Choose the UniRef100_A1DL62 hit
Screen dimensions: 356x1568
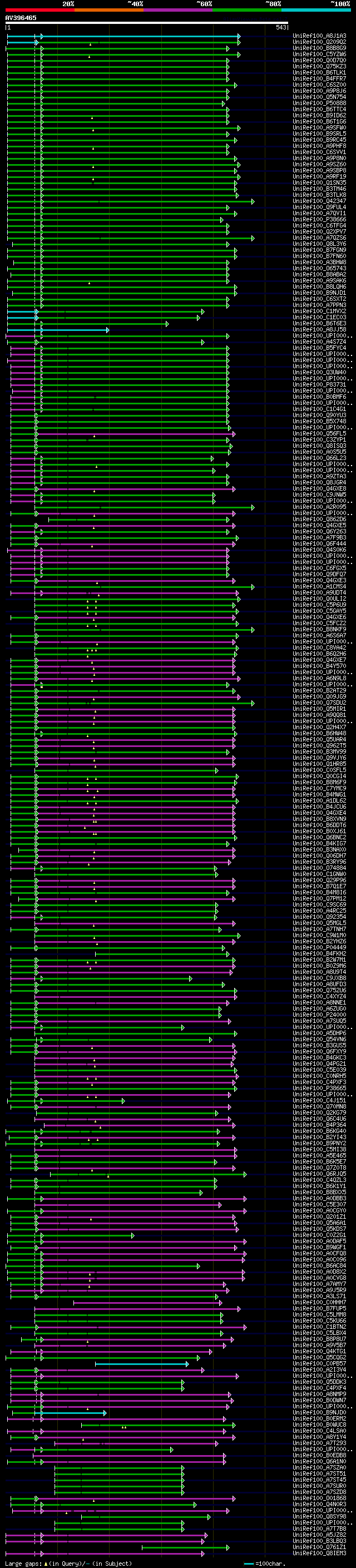tap(319, 801)
